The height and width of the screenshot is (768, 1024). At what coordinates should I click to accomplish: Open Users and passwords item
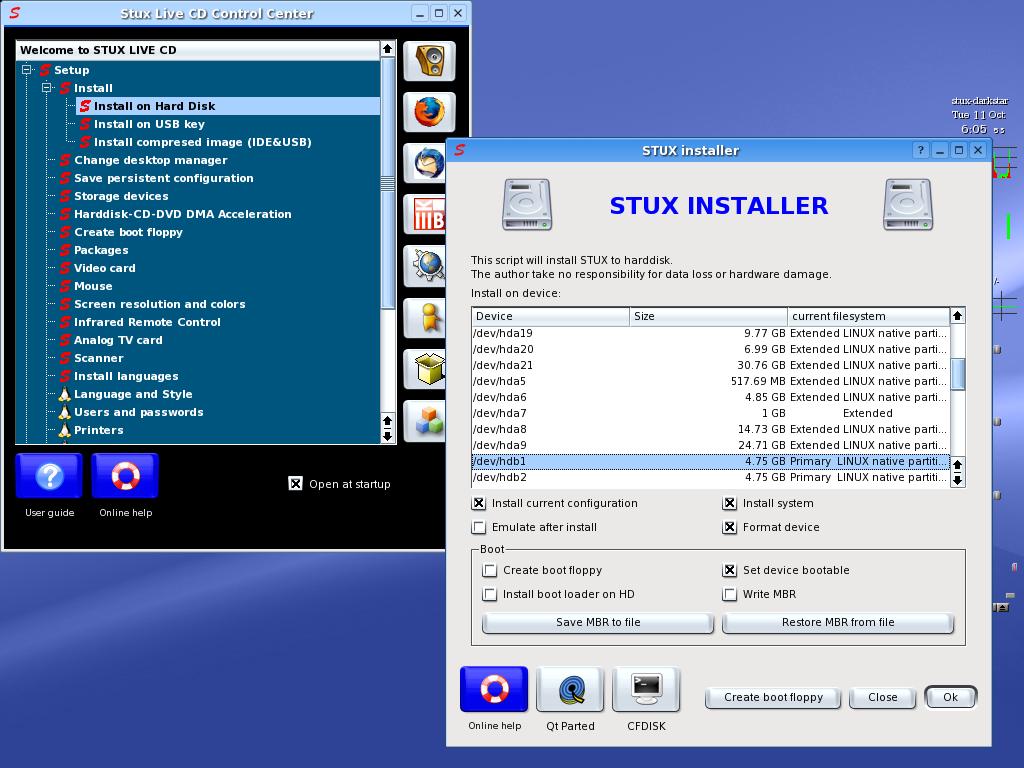tap(138, 412)
